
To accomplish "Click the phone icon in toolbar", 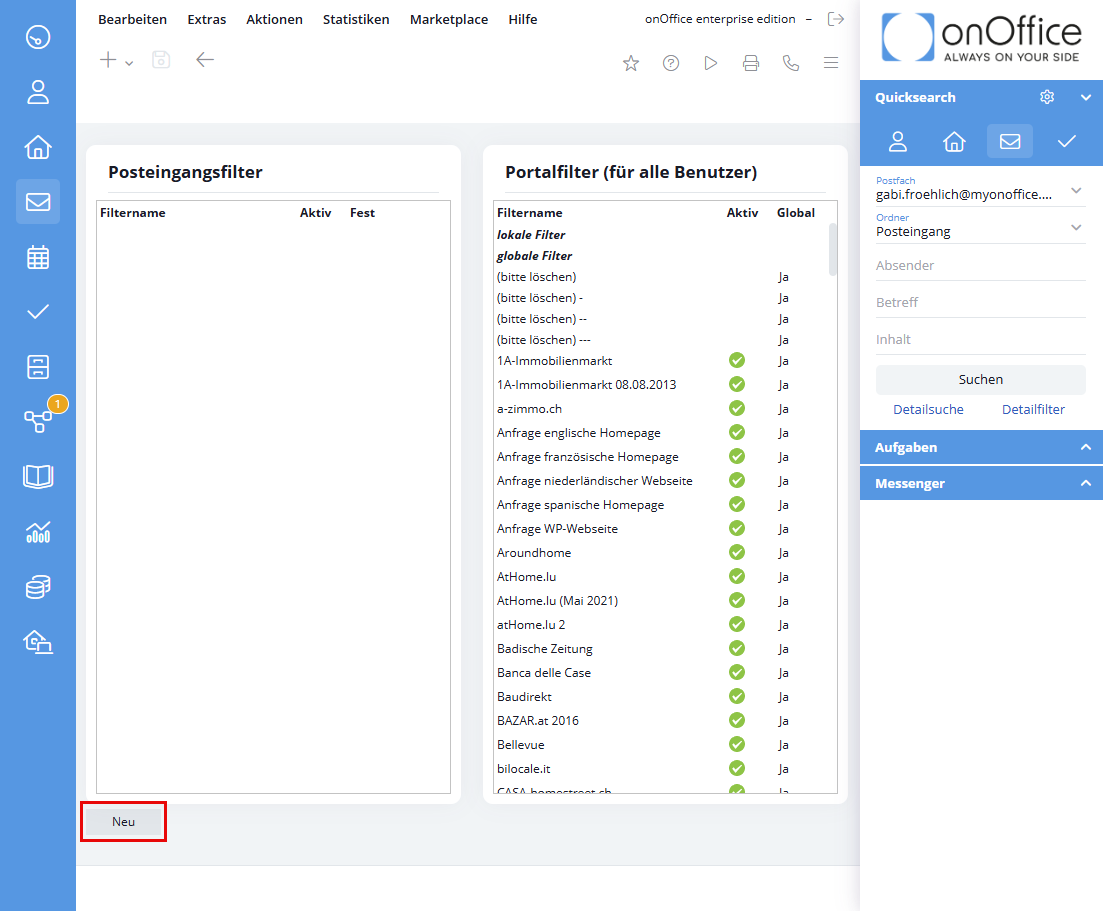I will point(791,63).
